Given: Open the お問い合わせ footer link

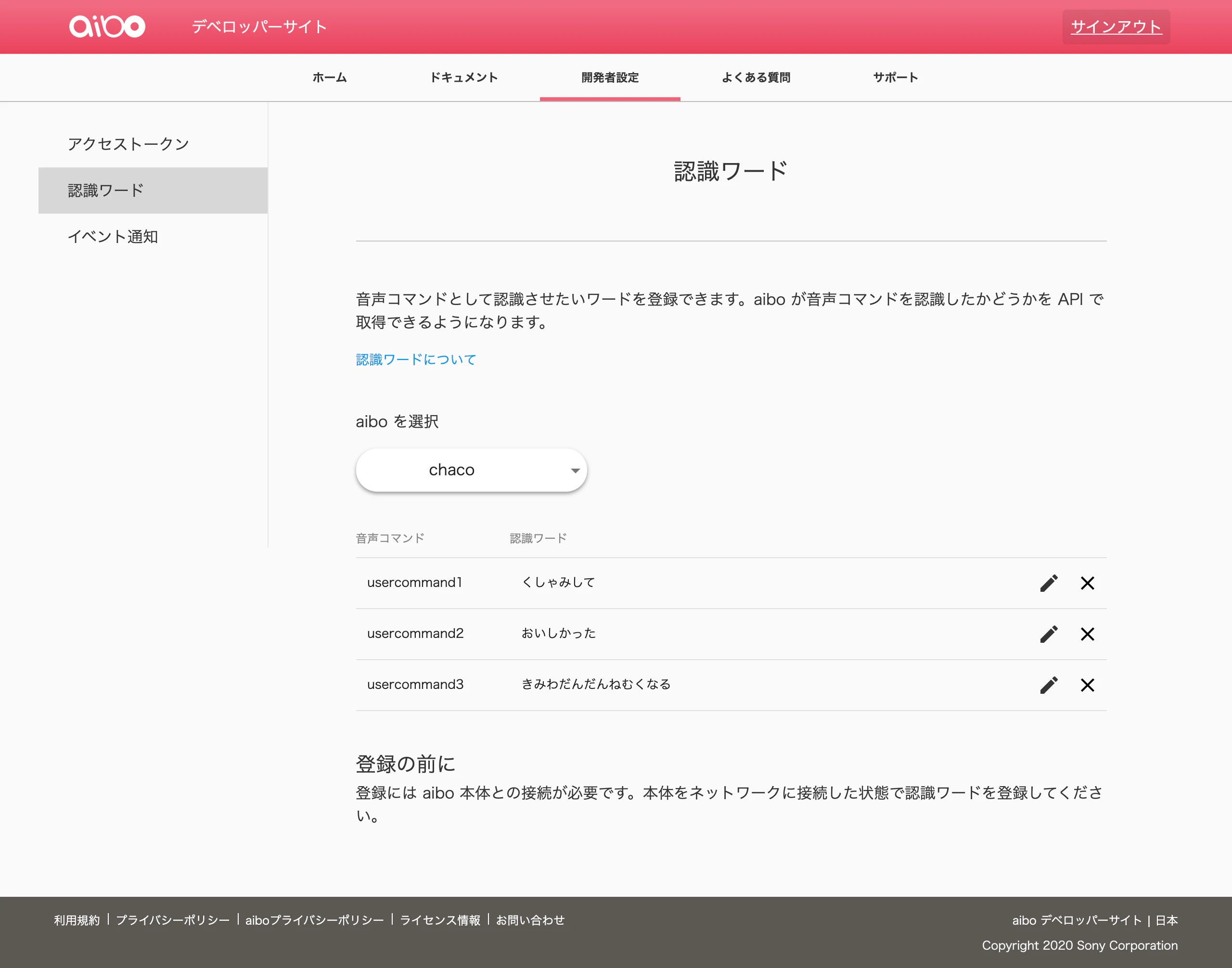Looking at the screenshot, I should pyautogui.click(x=530, y=920).
